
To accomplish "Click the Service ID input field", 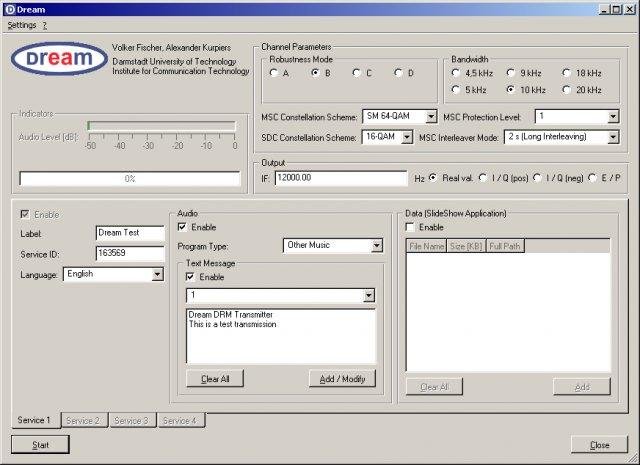I will [x=130, y=254].
